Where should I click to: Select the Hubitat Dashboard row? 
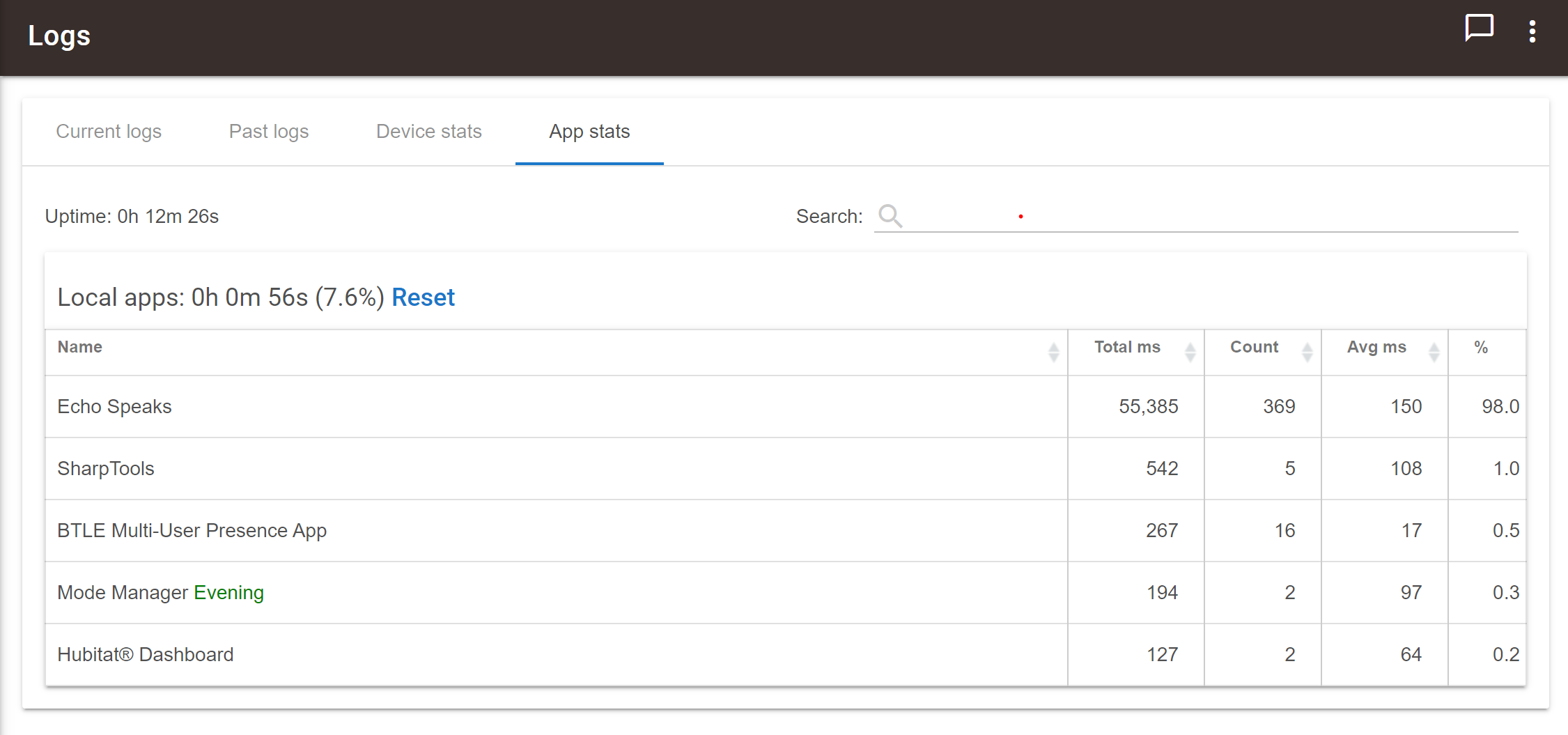(x=145, y=655)
